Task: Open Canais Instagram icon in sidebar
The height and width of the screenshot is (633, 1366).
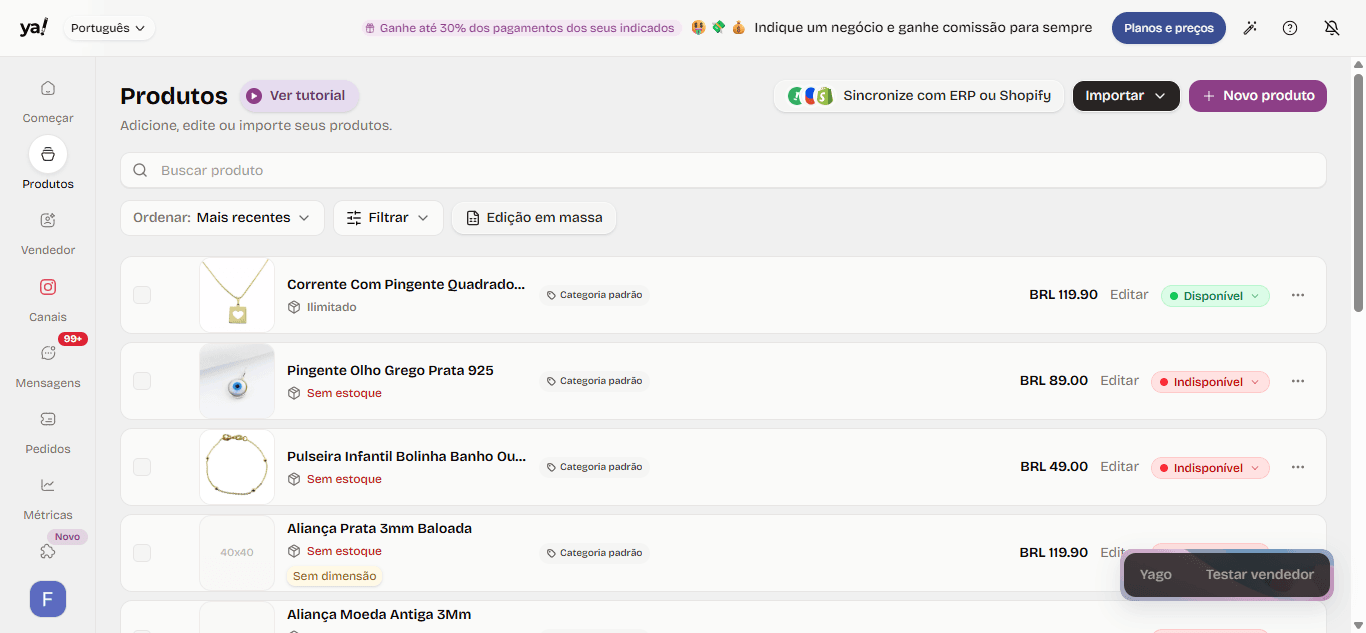Action: [x=48, y=287]
